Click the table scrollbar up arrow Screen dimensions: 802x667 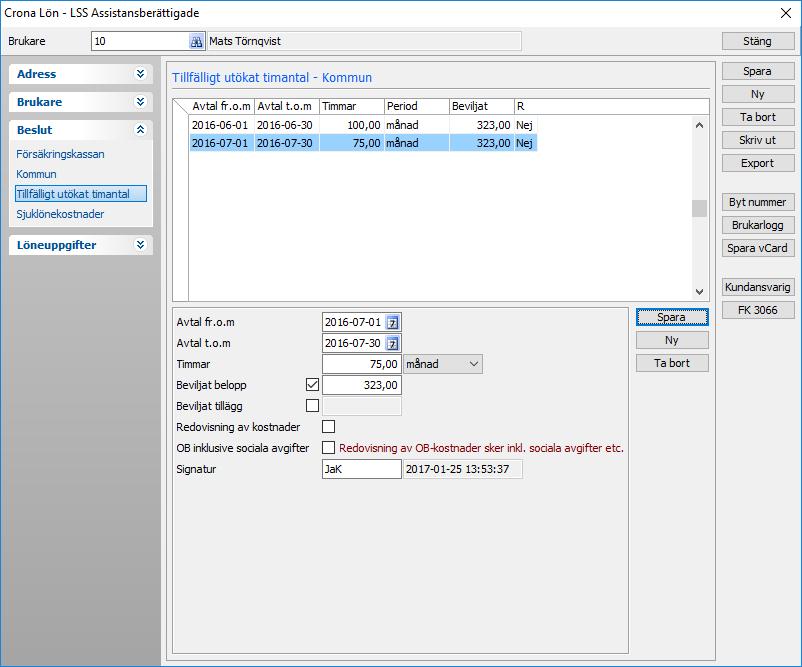[699, 125]
